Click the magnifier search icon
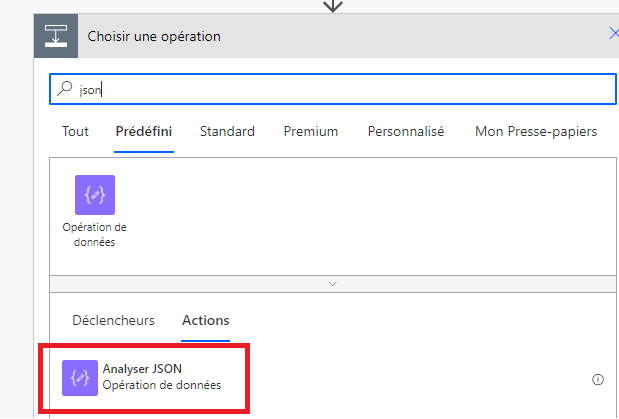Viewport: 619px width, 419px height. click(65, 88)
